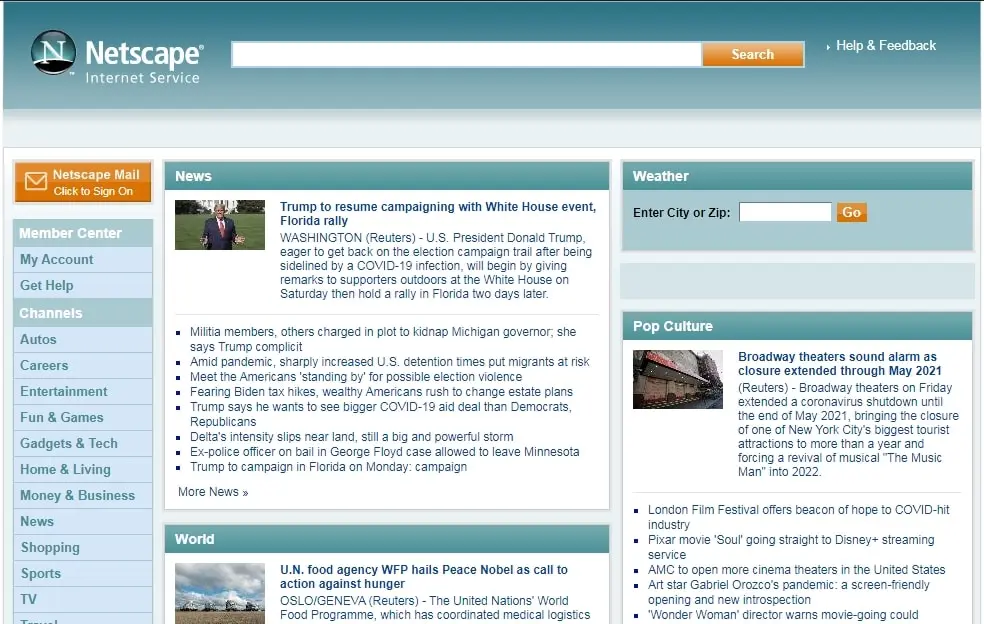The height and width of the screenshot is (624, 984).
Task: Click the Weather section header
Action: tap(798, 176)
